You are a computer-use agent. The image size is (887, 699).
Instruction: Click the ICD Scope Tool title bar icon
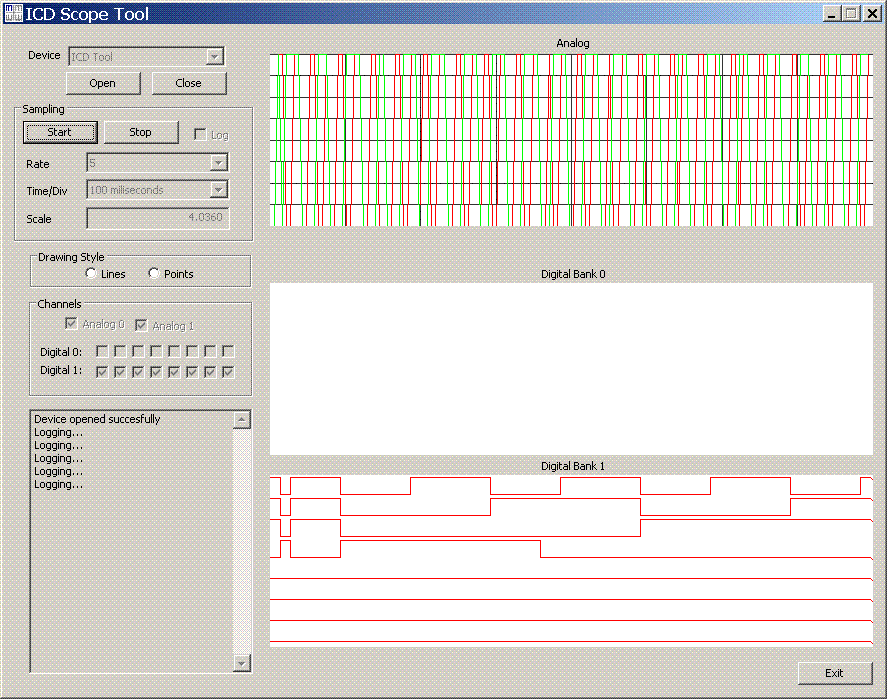[x=13, y=13]
